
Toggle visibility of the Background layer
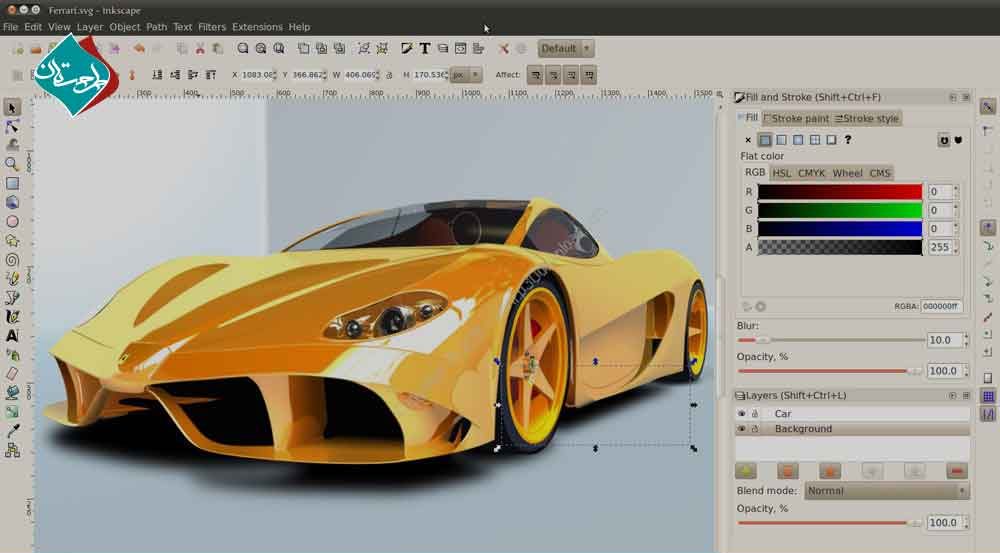pos(742,429)
